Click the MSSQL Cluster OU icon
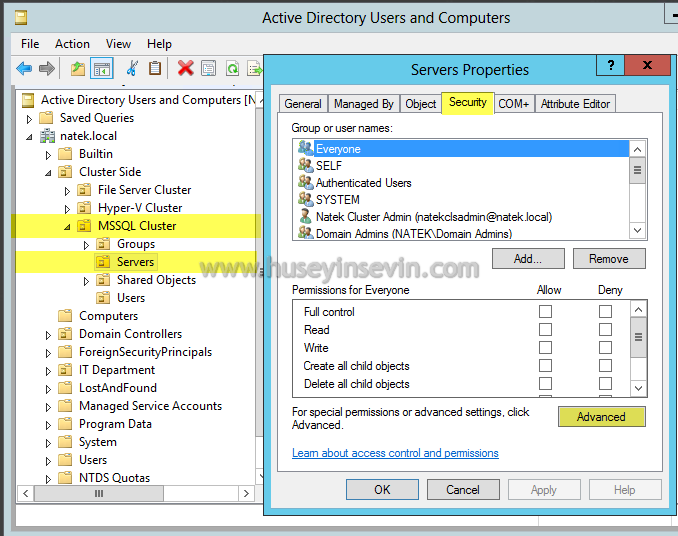The width and height of the screenshot is (678, 536). point(84,226)
